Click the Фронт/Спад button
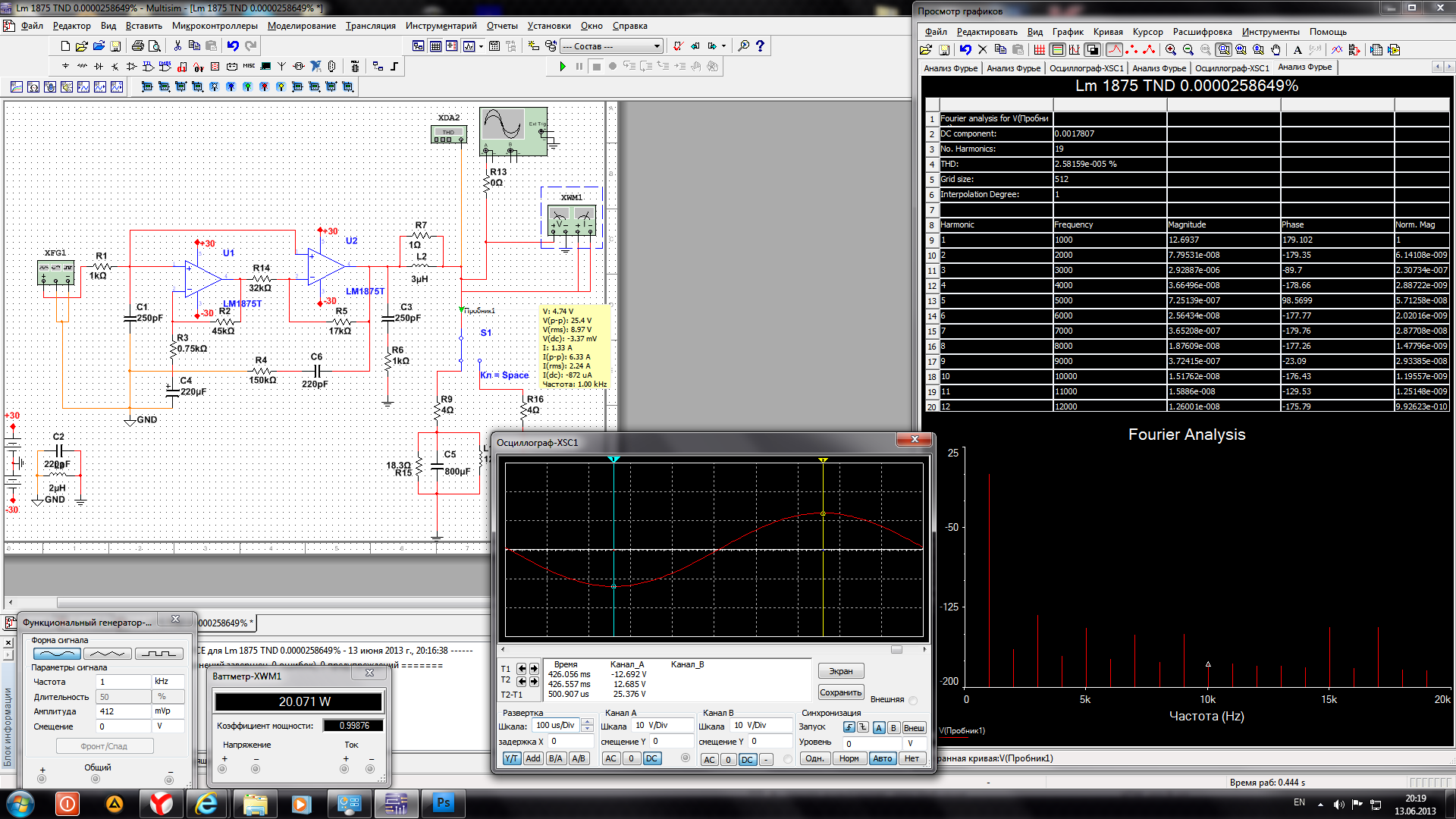This screenshot has height=819, width=1456. point(104,746)
